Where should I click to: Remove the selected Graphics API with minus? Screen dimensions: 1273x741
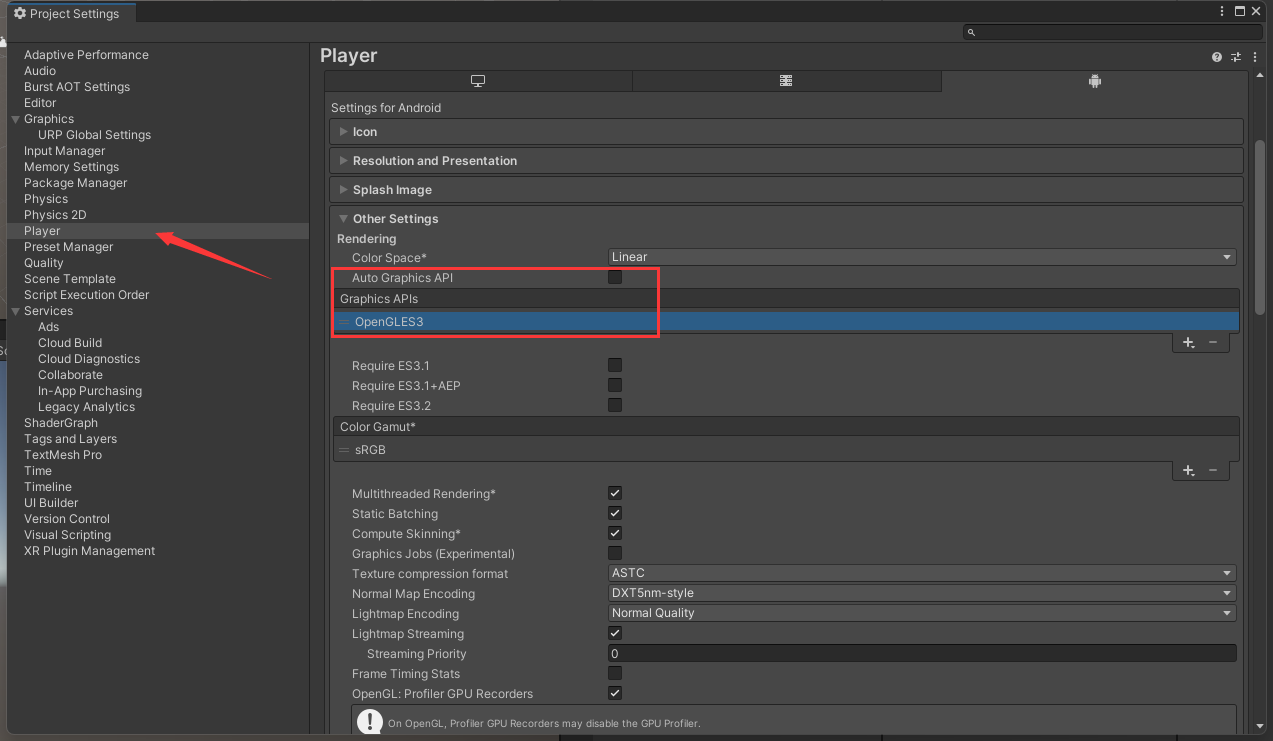[x=1213, y=342]
